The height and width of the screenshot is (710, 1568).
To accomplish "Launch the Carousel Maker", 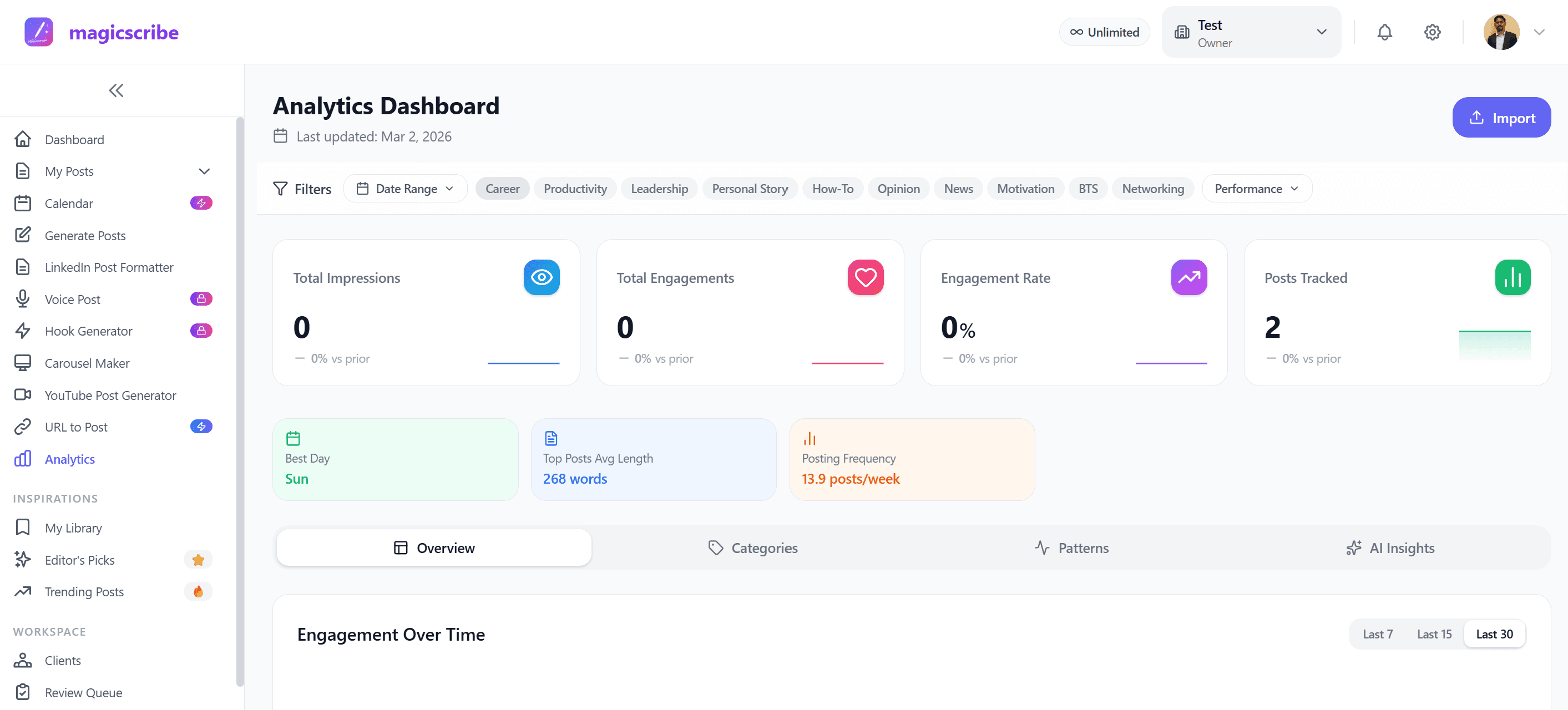I will [x=87, y=363].
